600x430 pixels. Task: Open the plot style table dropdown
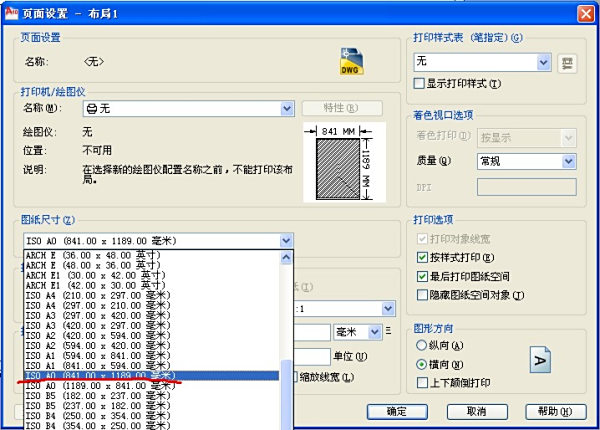543,62
